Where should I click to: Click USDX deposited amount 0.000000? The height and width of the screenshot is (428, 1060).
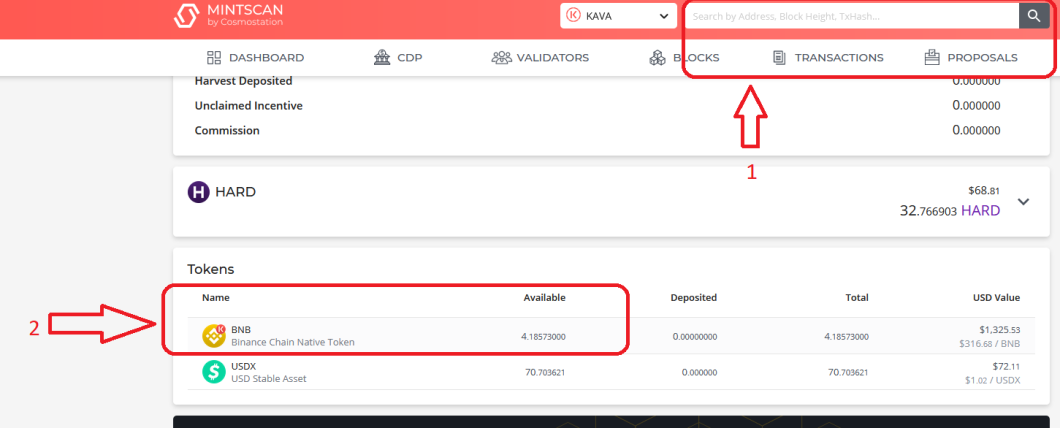point(700,373)
